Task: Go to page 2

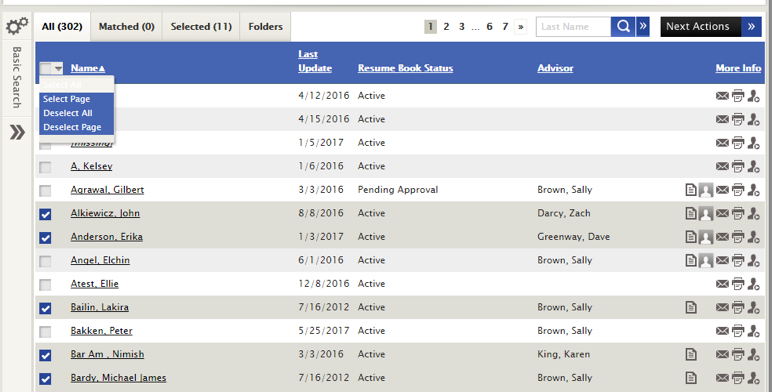Action: (x=446, y=27)
